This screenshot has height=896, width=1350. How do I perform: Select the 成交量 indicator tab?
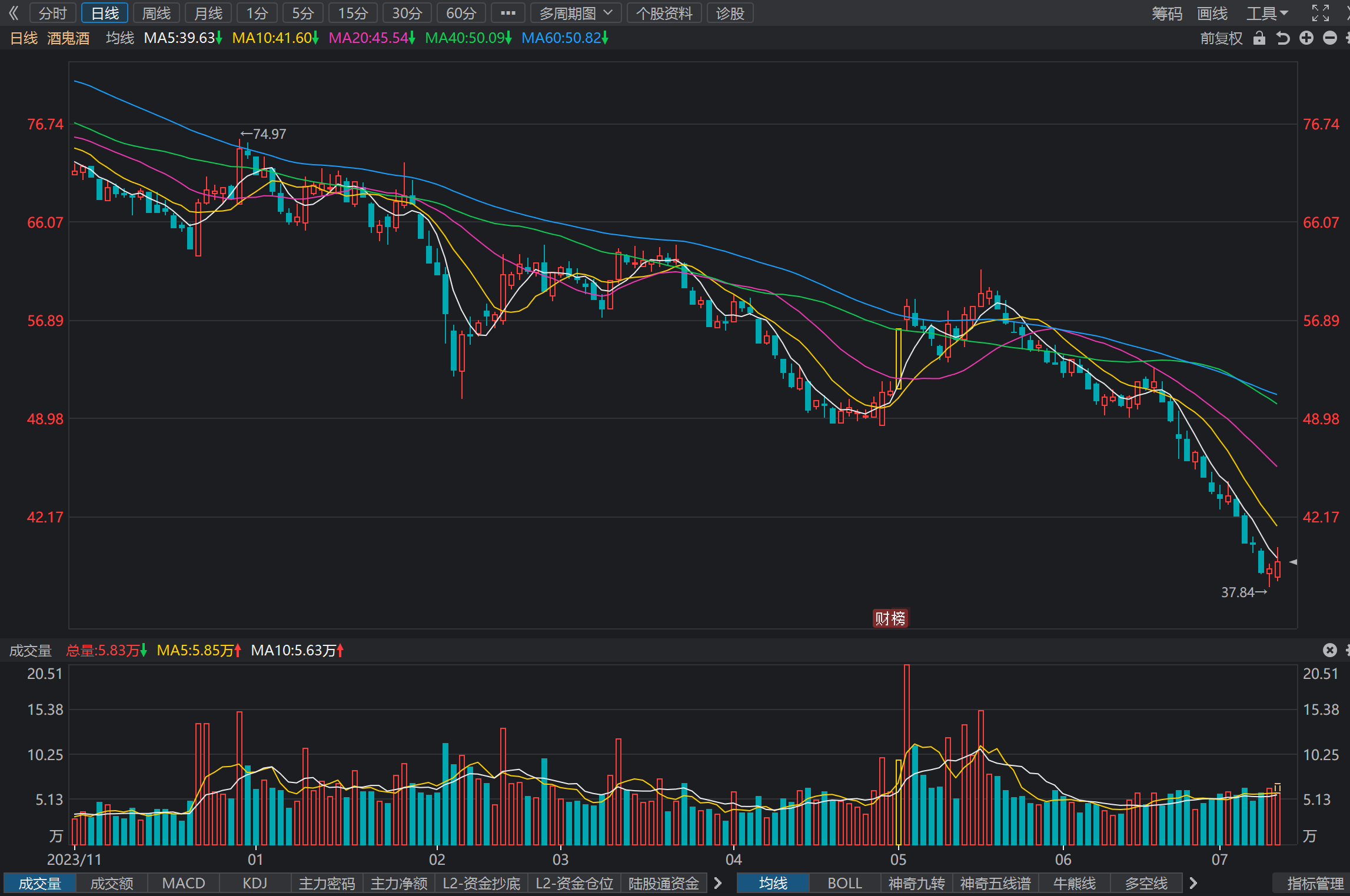pyautogui.click(x=40, y=883)
